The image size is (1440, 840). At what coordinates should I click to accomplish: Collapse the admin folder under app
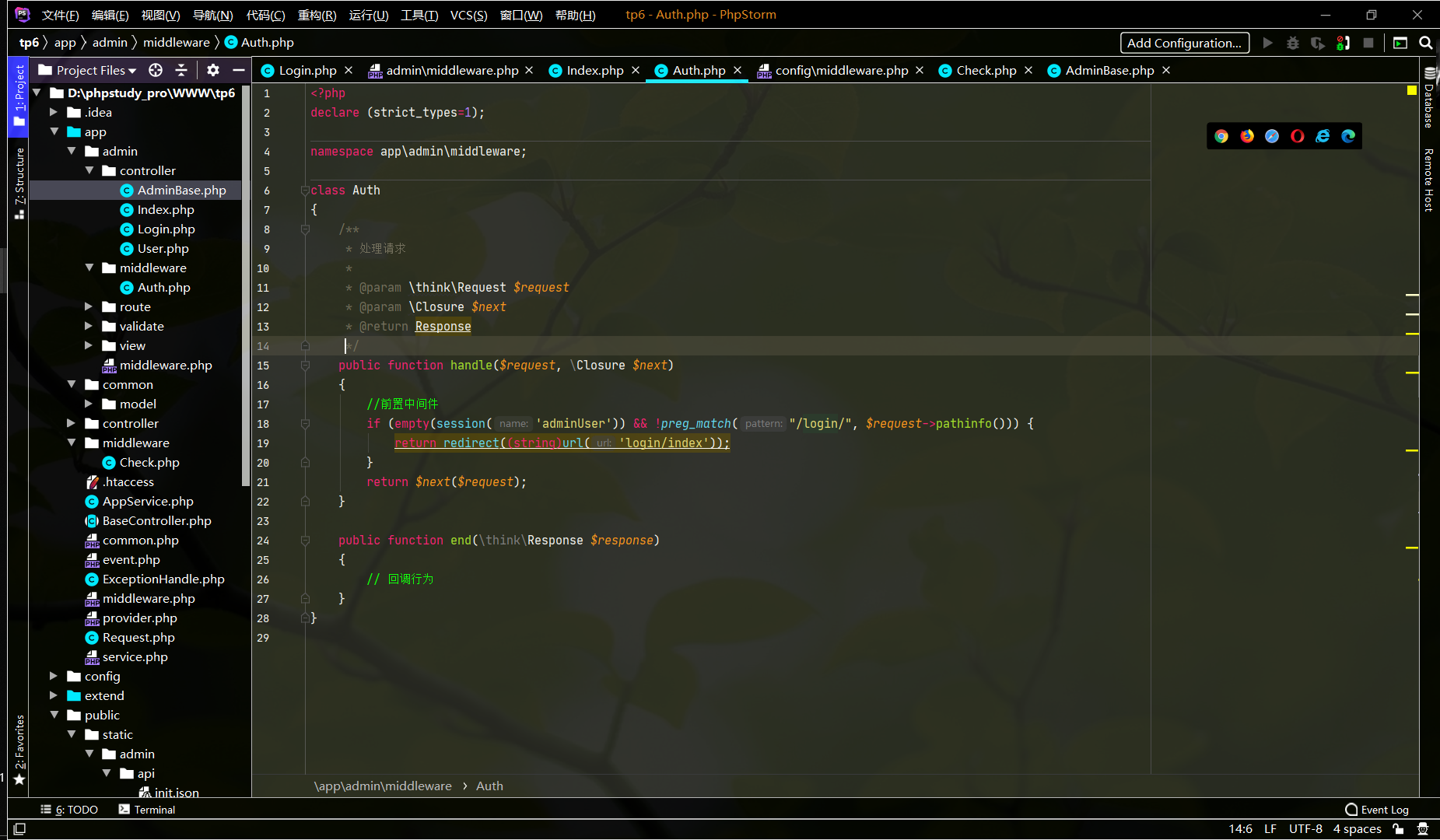point(72,151)
